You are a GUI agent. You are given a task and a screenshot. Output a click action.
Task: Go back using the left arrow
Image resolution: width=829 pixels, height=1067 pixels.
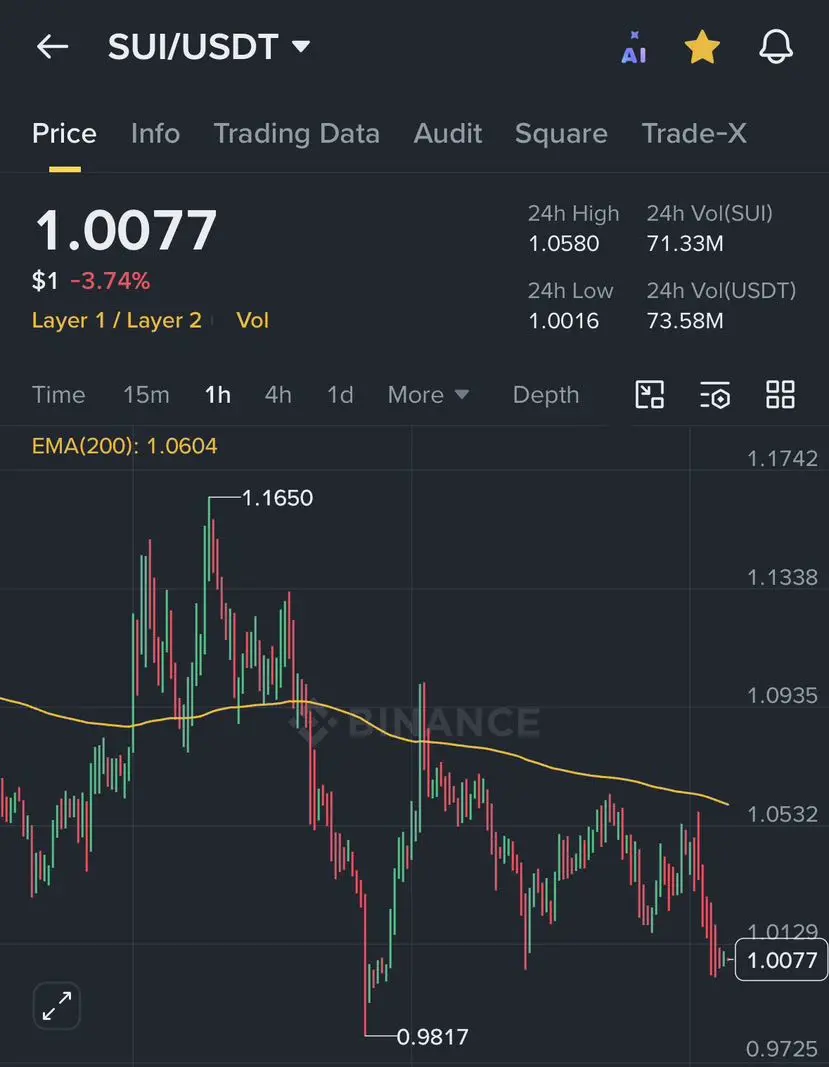52,47
